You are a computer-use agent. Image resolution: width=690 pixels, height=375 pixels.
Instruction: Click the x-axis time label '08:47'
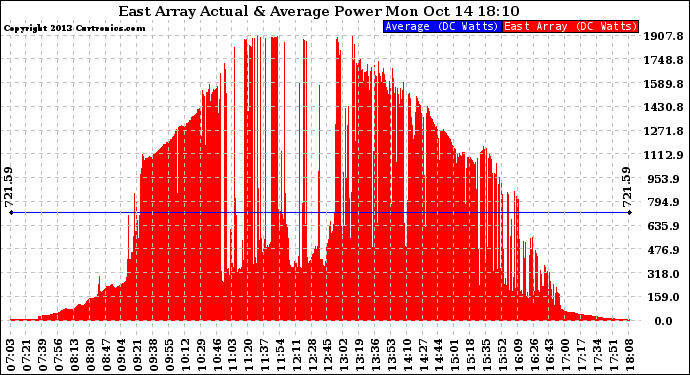tap(106, 355)
